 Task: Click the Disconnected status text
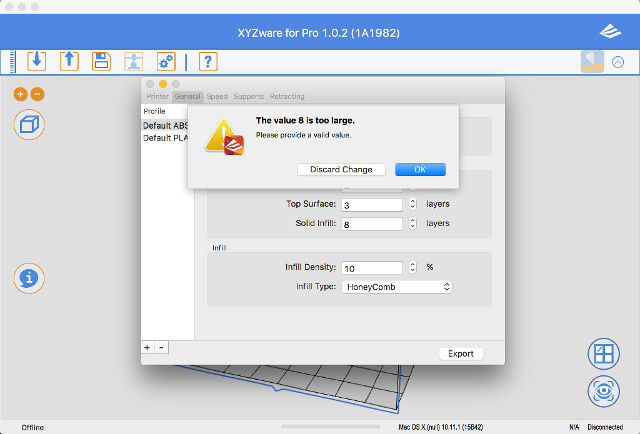point(605,427)
